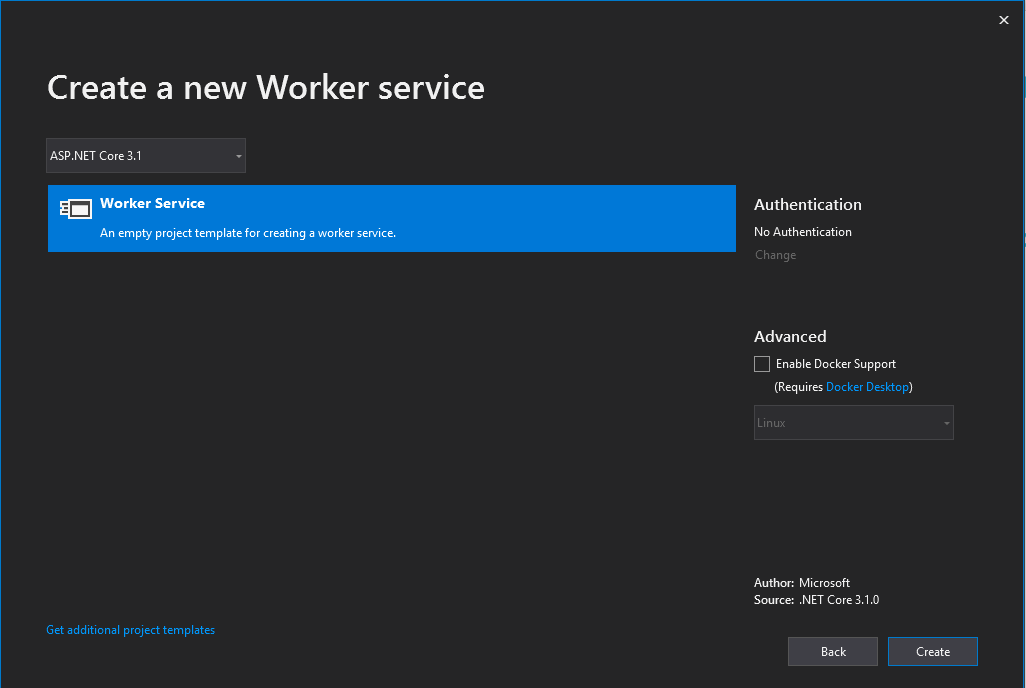Click the Change link under Authentication
Image resolution: width=1026 pixels, height=688 pixels.
(775, 254)
